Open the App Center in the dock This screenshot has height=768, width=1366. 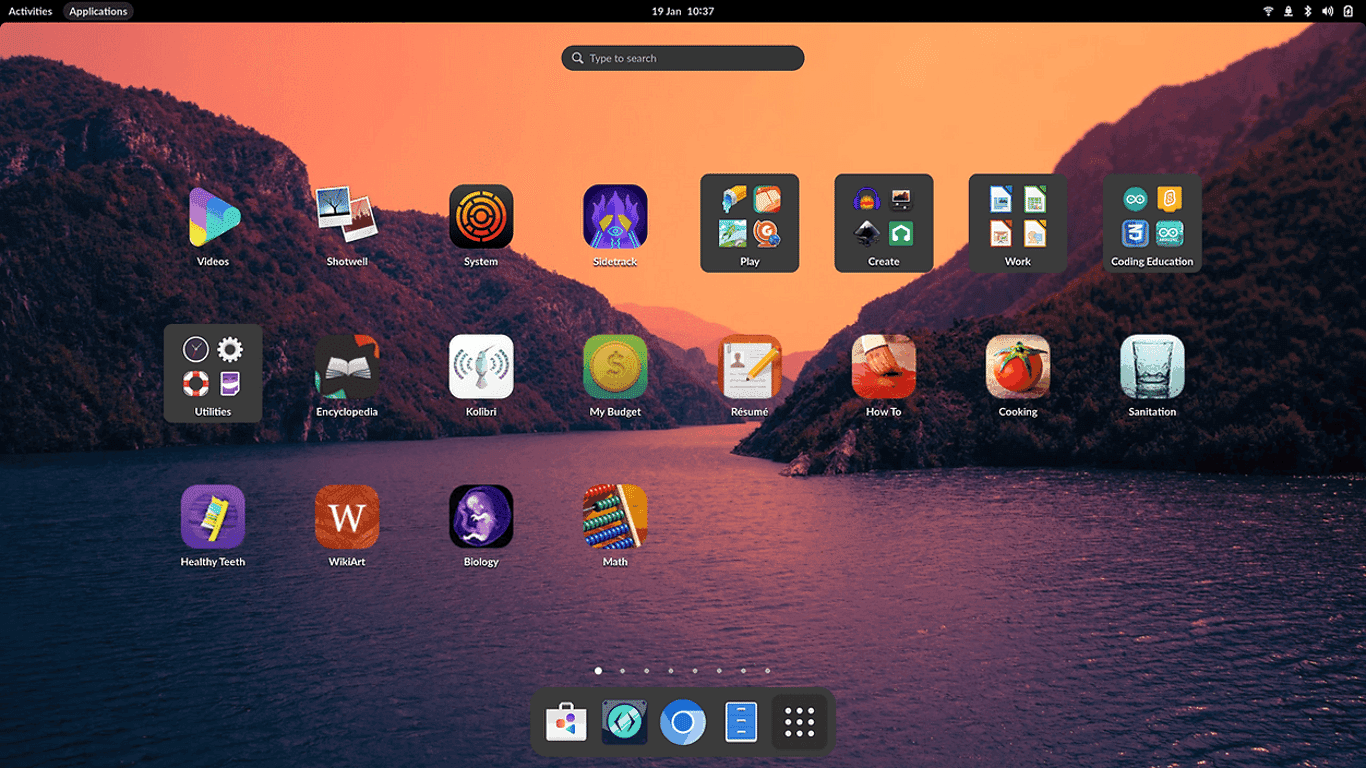566,721
